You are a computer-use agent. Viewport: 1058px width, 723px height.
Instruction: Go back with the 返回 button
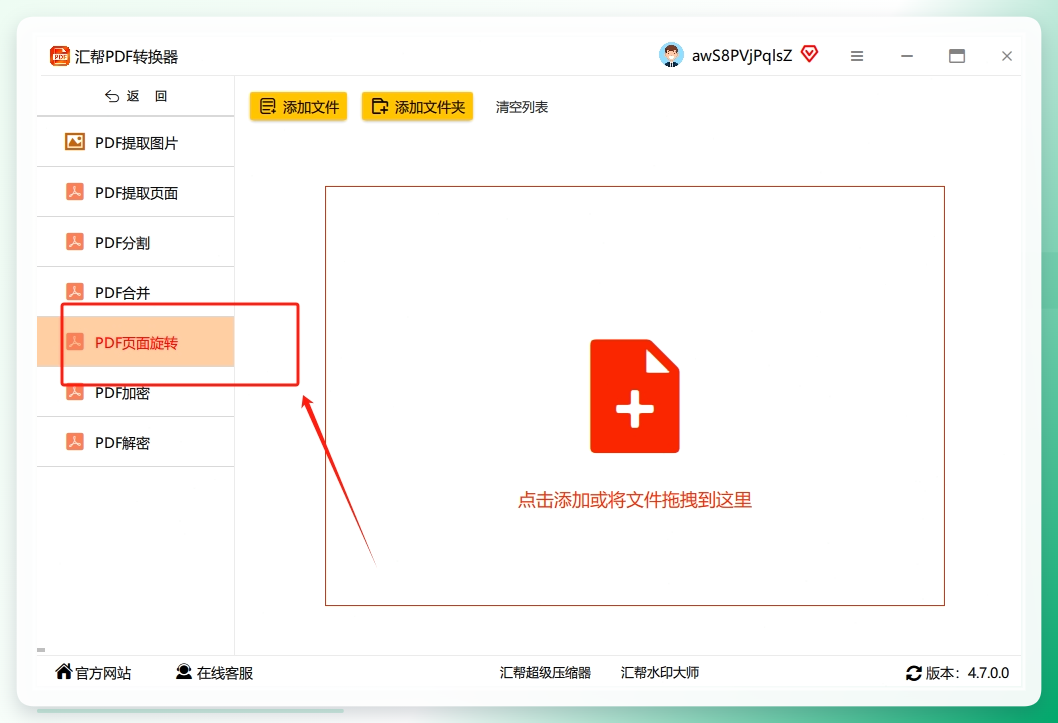click(x=136, y=96)
